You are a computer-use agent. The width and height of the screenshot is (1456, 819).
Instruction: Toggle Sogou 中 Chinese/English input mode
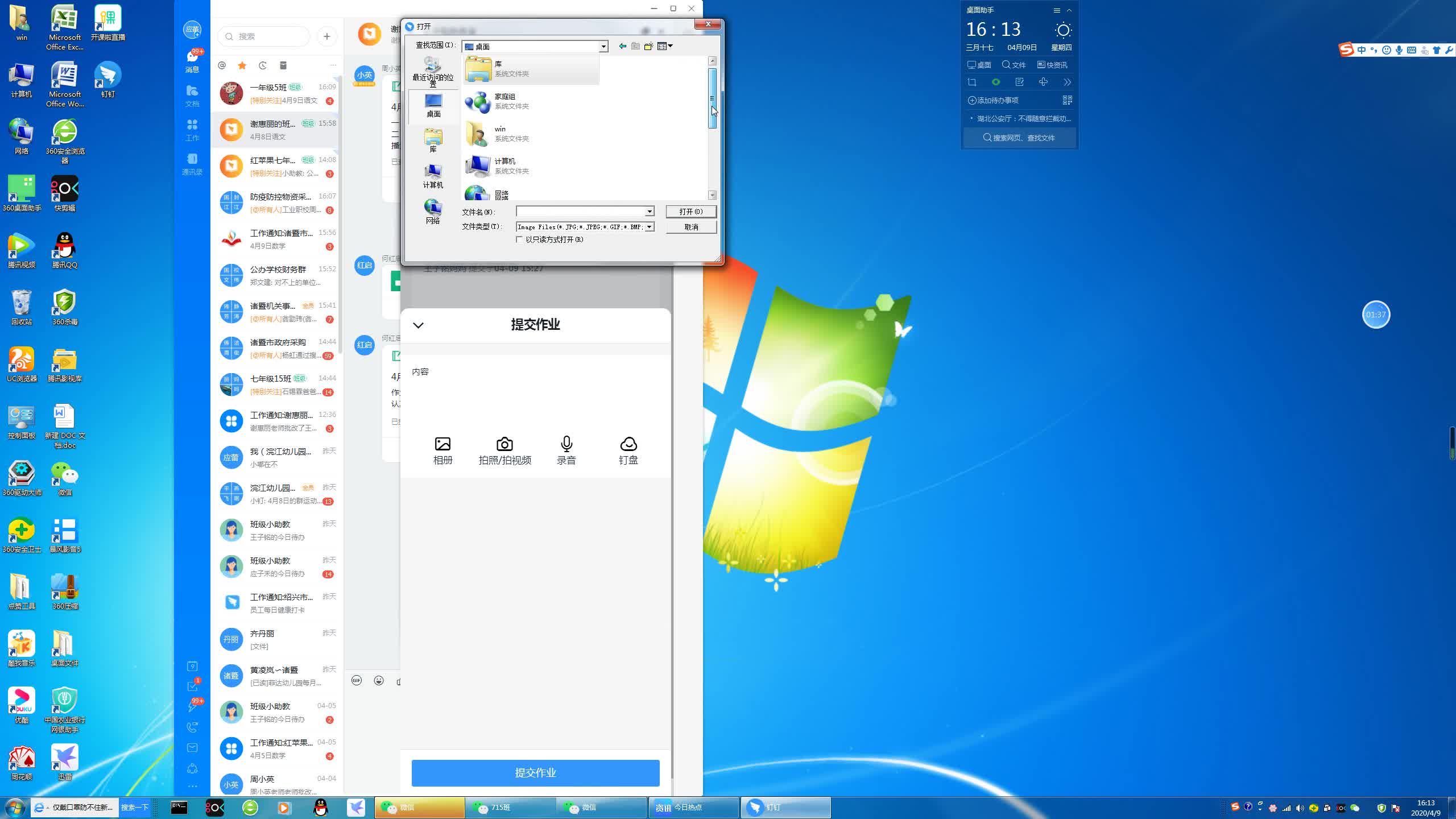tap(1362, 50)
